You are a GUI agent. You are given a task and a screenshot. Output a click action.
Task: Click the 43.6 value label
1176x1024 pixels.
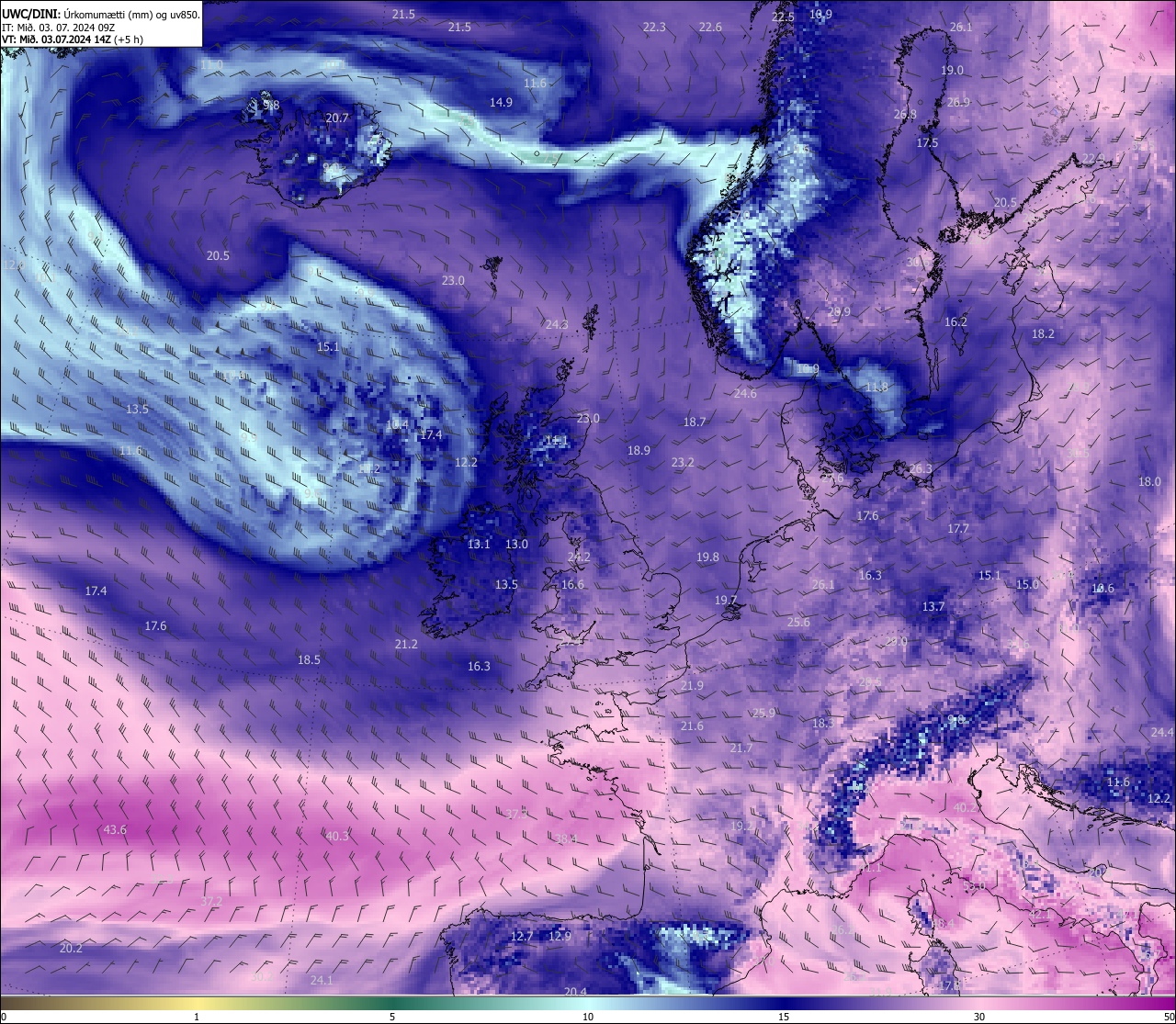pos(115,830)
